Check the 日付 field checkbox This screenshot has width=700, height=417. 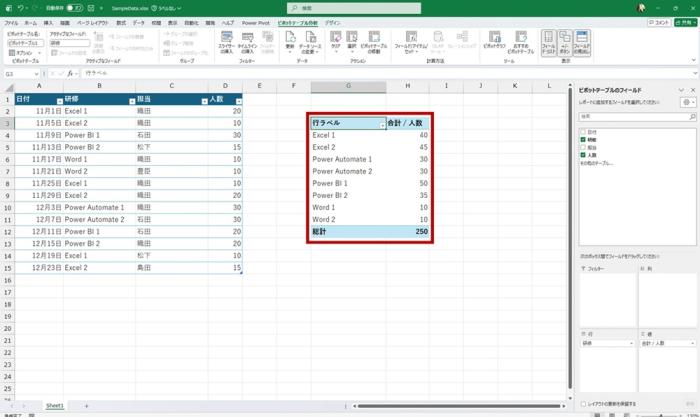[x=582, y=131]
